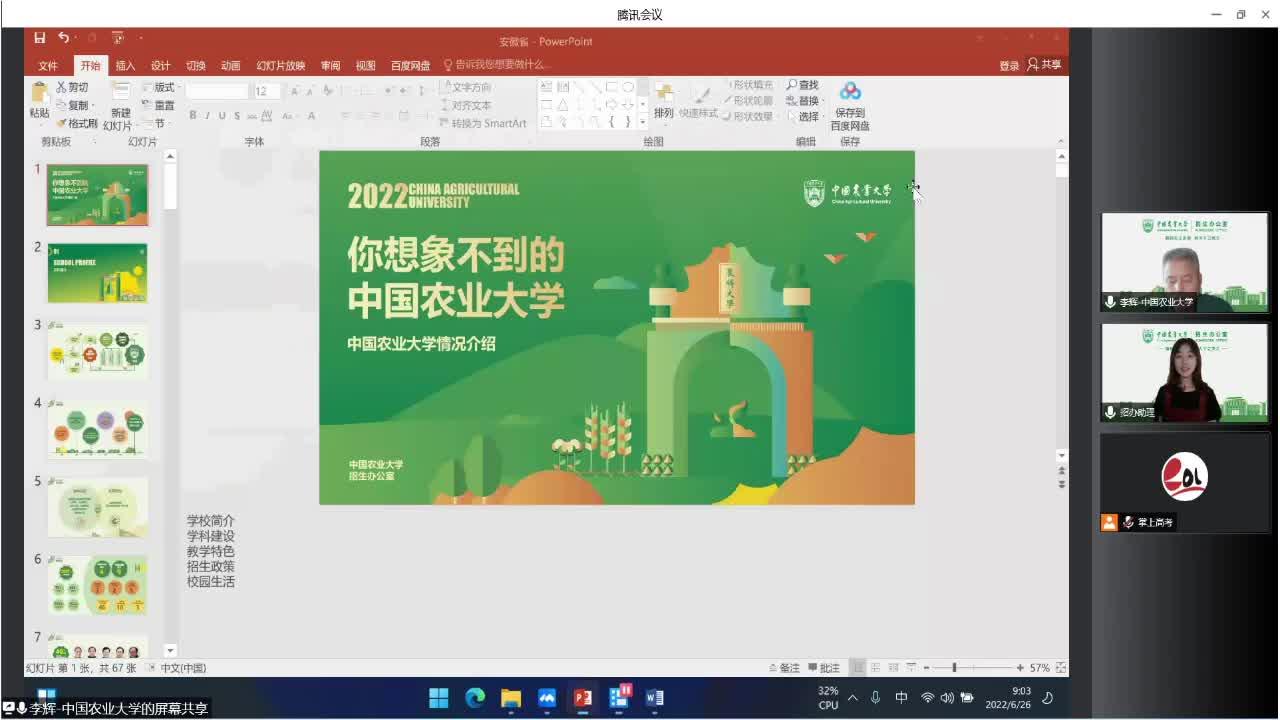1280x720 pixels.
Task: Switch to Slide Show (幻灯片放映) tab
Action: [x=280, y=65]
